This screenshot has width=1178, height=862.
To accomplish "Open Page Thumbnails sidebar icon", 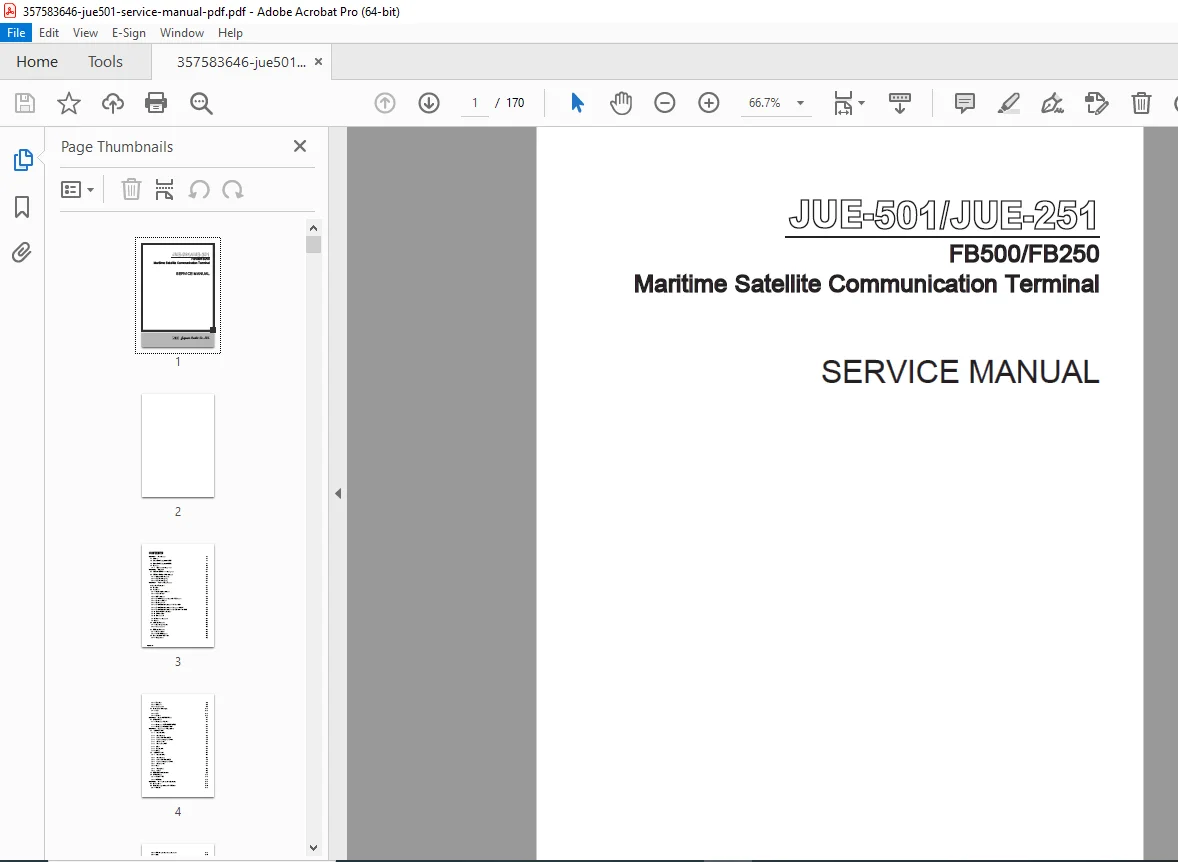I will click(x=23, y=160).
